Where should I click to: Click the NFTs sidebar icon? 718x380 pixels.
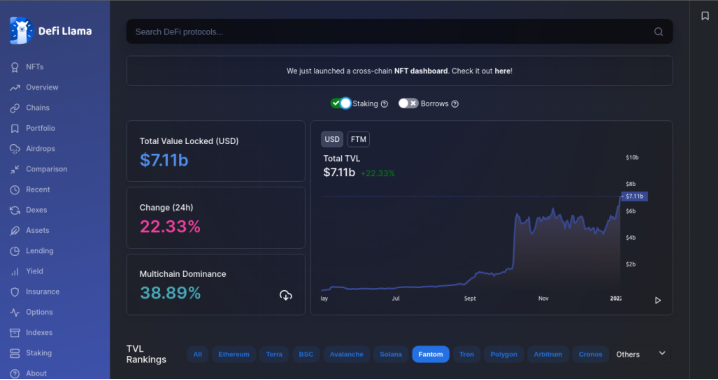click(x=15, y=67)
